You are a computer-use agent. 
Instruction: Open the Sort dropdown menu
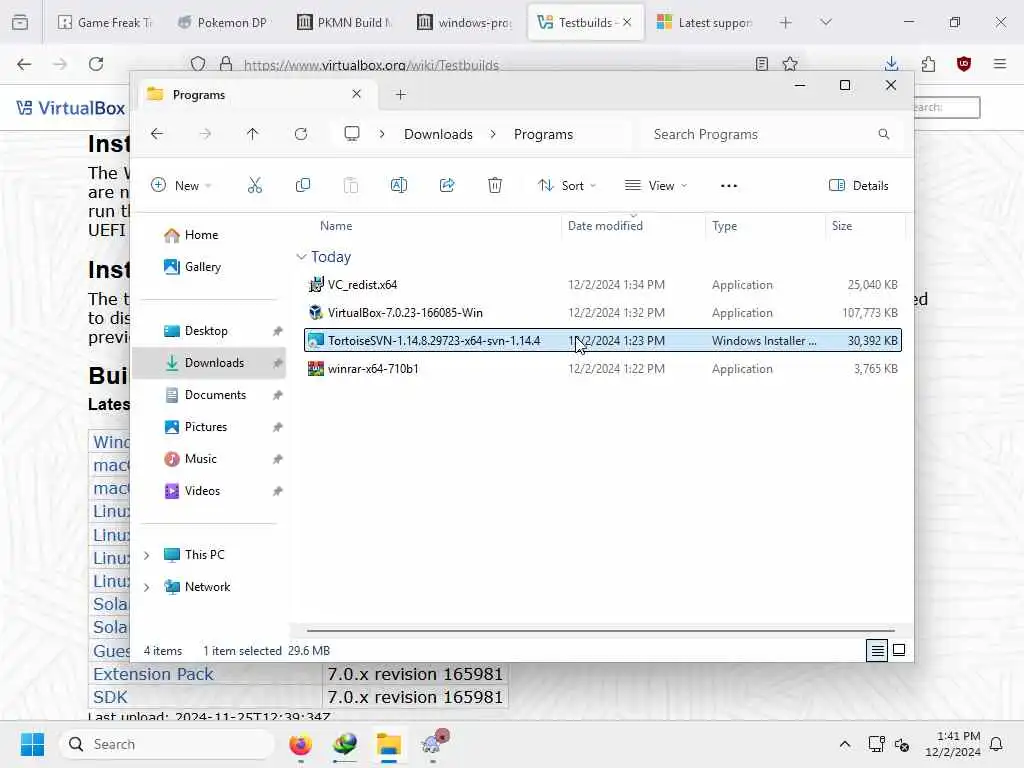click(x=567, y=185)
